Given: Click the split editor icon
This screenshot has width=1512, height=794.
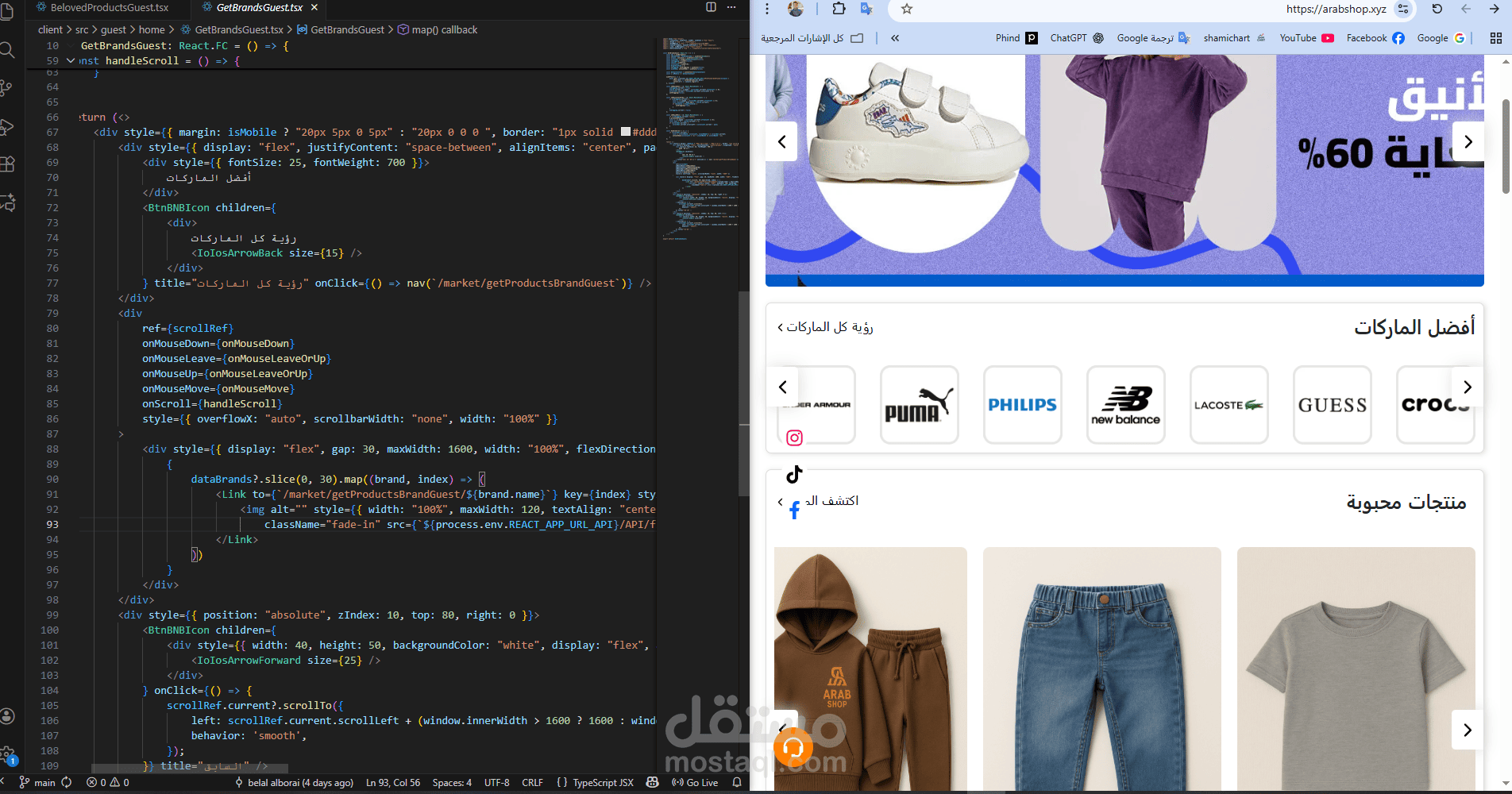Looking at the screenshot, I should click(x=711, y=7).
